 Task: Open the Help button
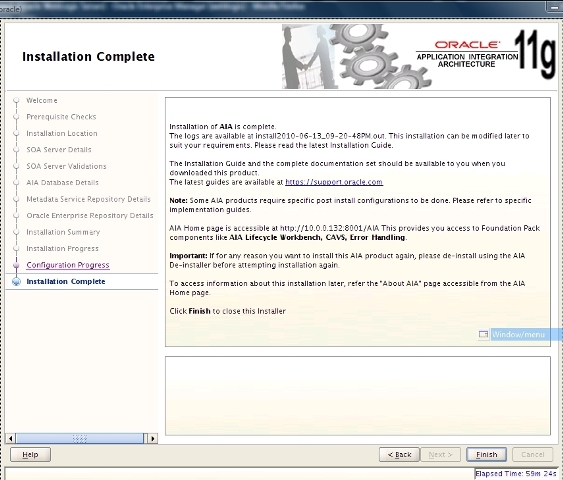click(30, 455)
